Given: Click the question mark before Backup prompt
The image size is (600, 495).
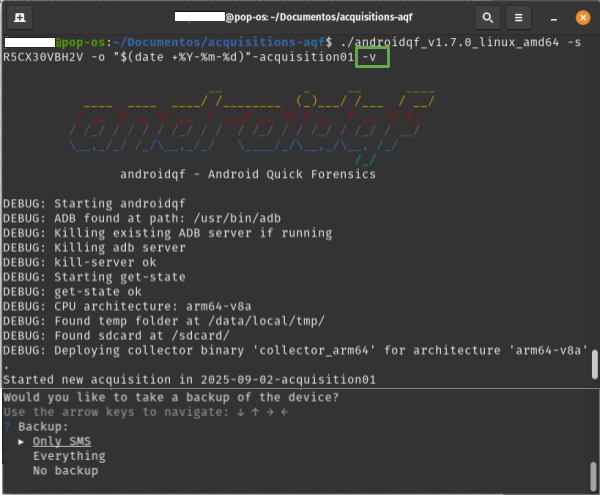Looking at the screenshot, I should 6,426.
